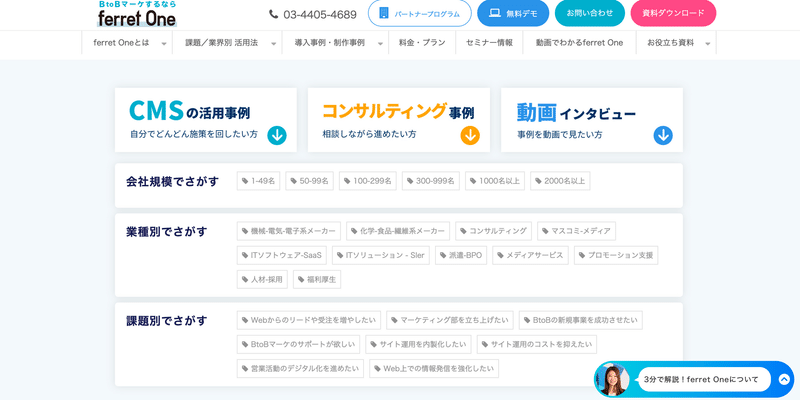Open the コンサルティング事例 card
Image resolution: width=800 pixels, height=400 pixels.
tap(398, 120)
